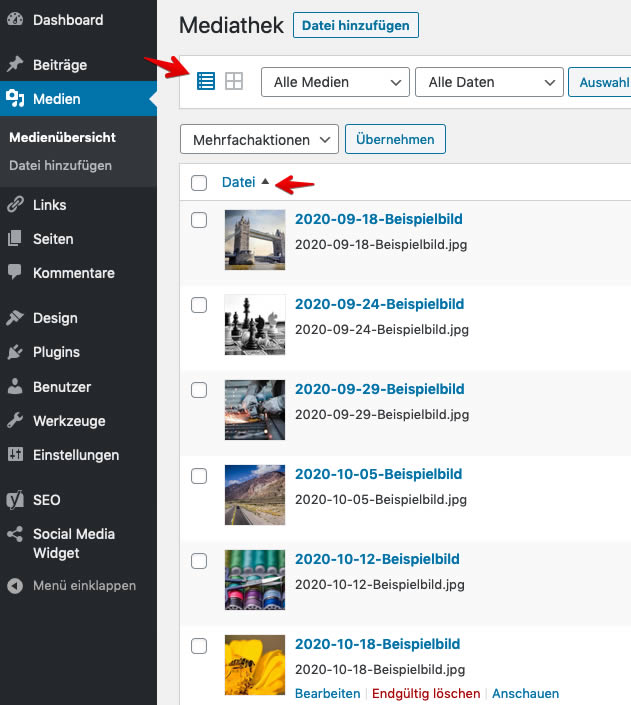Screen dimensions: 631x705
Task: Click the Design paintbrush icon
Action: point(15,318)
